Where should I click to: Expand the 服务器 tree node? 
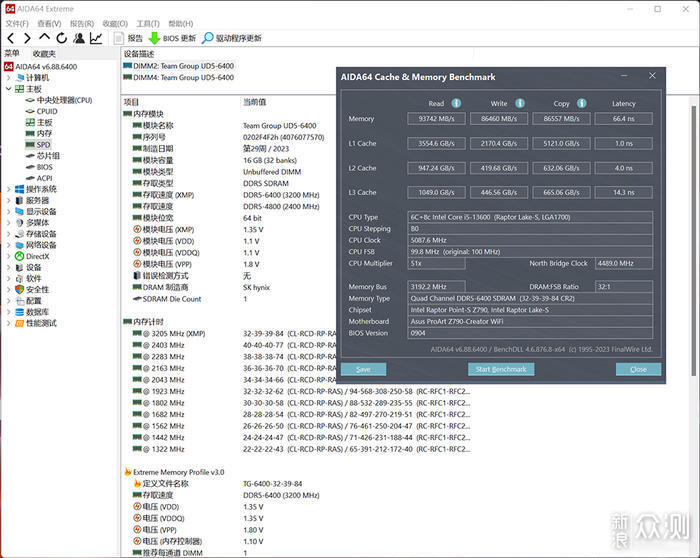[x=8, y=200]
